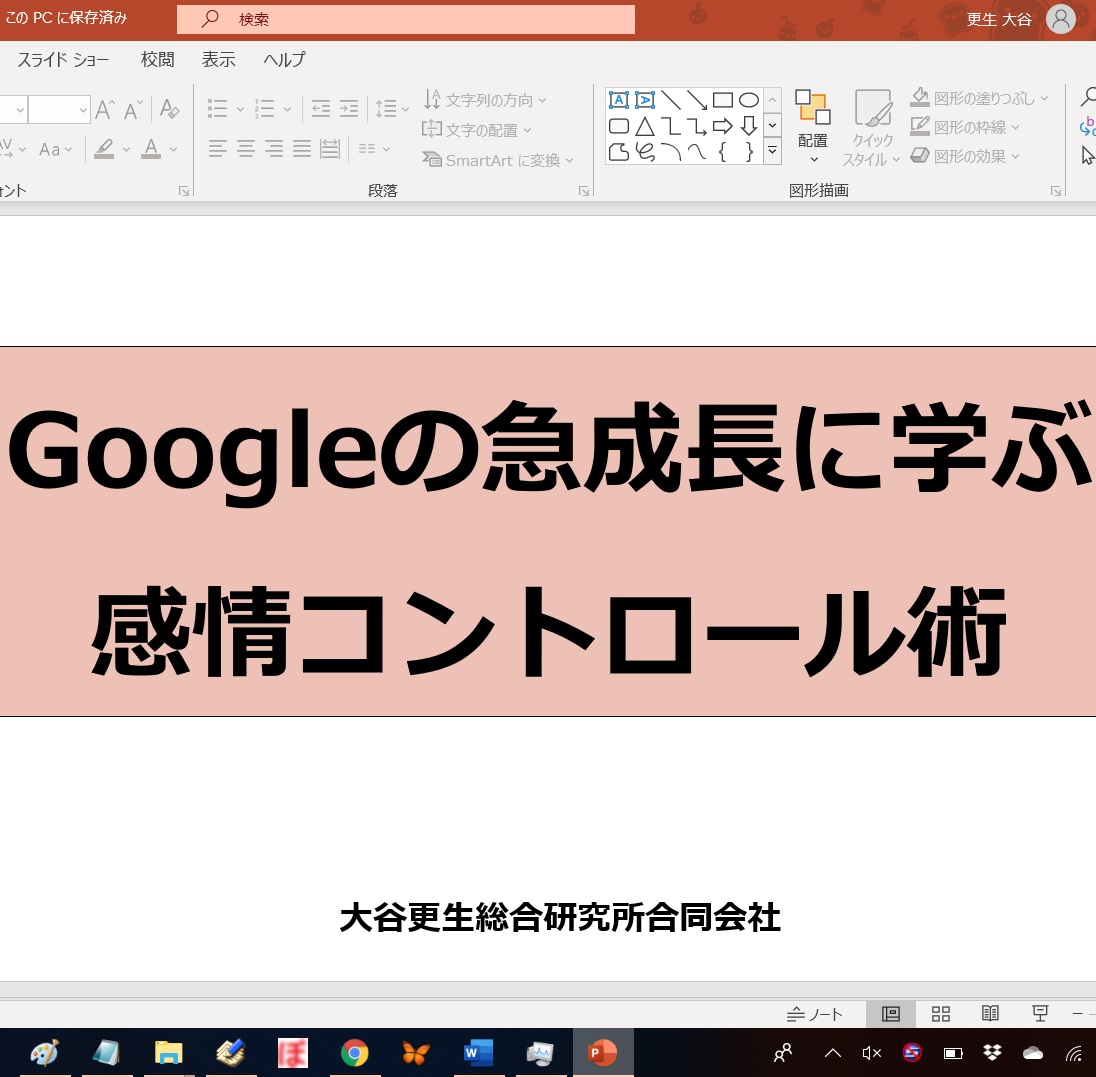The height and width of the screenshot is (1077, 1096).
Task: Open the font color dropdown arrow
Action: 173,149
